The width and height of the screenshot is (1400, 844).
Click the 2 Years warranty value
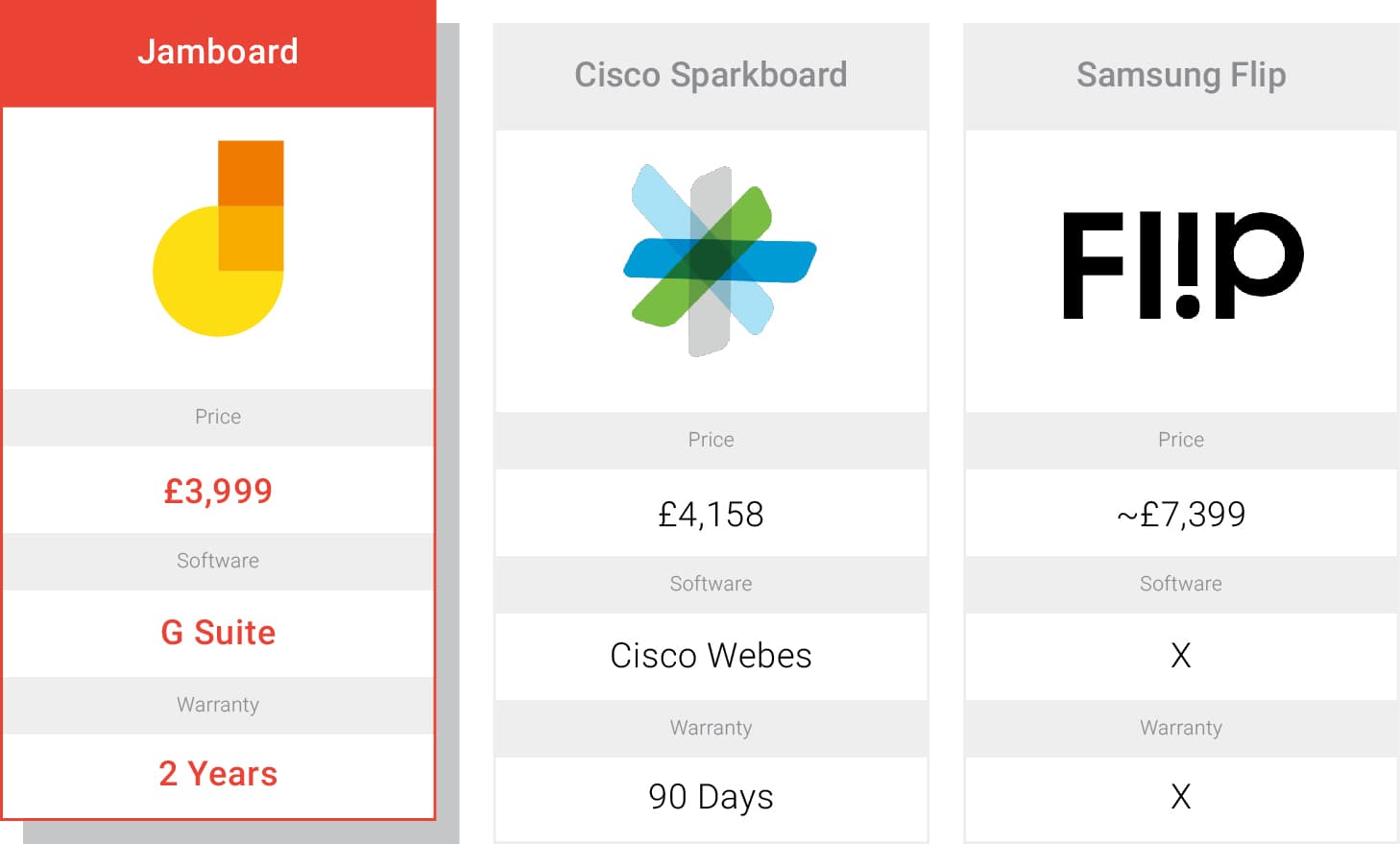218,774
